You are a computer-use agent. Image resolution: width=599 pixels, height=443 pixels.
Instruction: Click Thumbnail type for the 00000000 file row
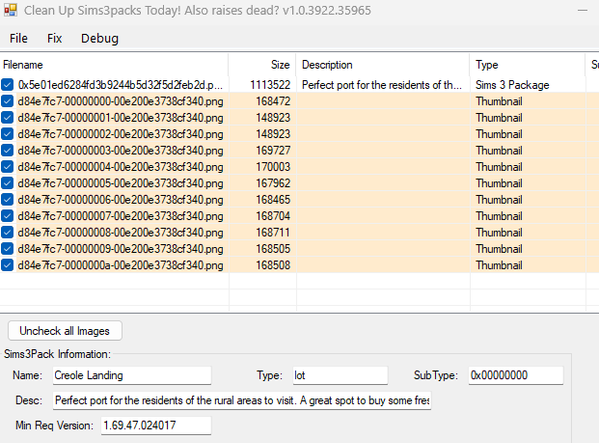499,101
